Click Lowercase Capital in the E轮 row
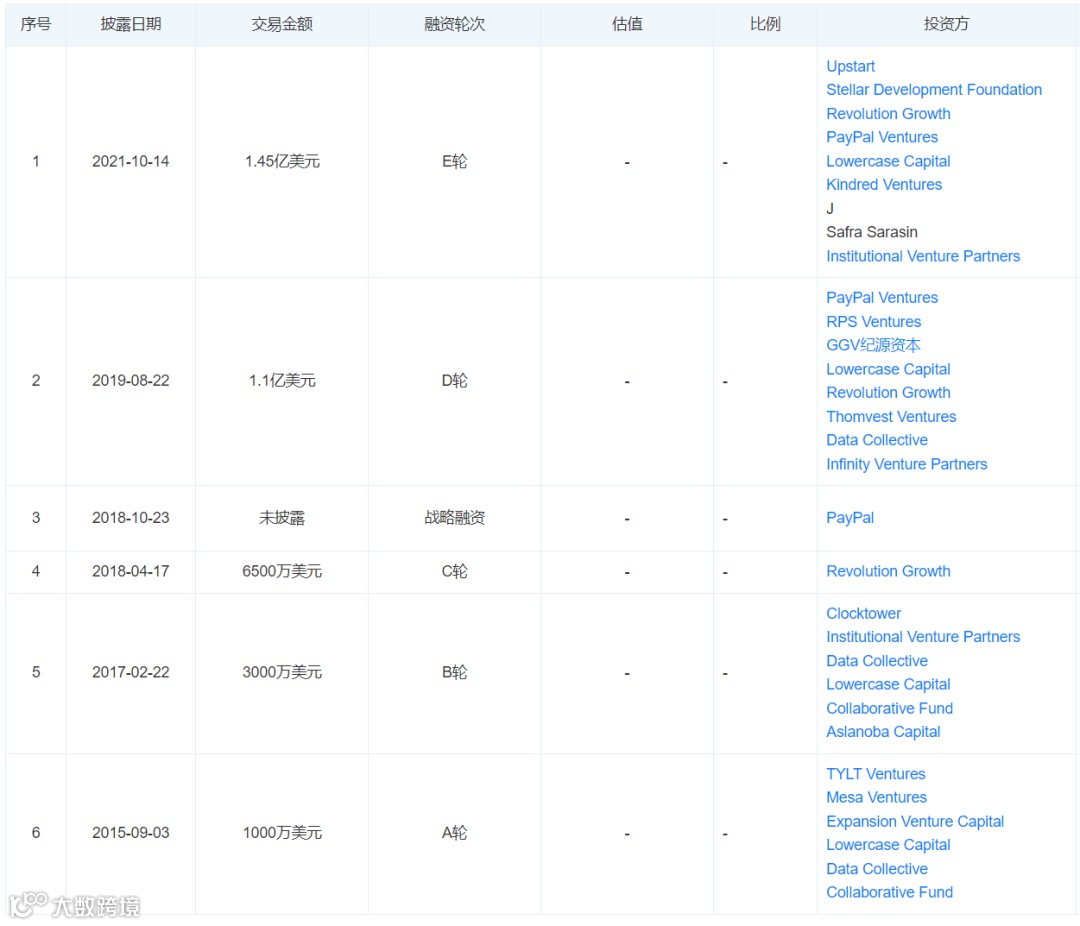 tap(888, 161)
